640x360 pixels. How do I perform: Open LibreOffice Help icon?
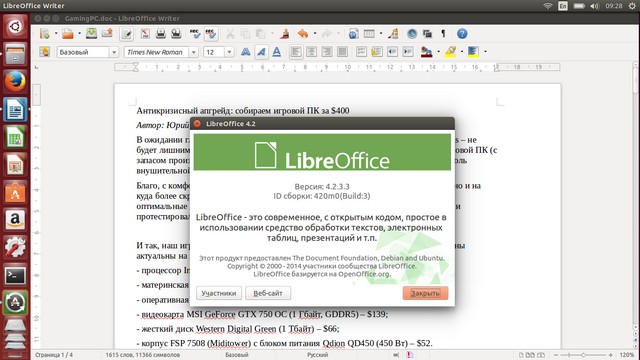point(462,34)
